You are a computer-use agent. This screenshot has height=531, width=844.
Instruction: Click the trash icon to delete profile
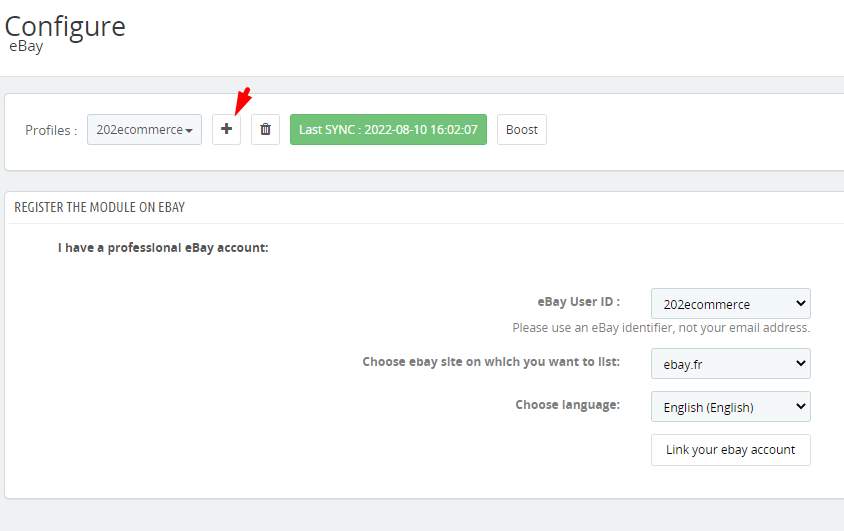tap(265, 130)
